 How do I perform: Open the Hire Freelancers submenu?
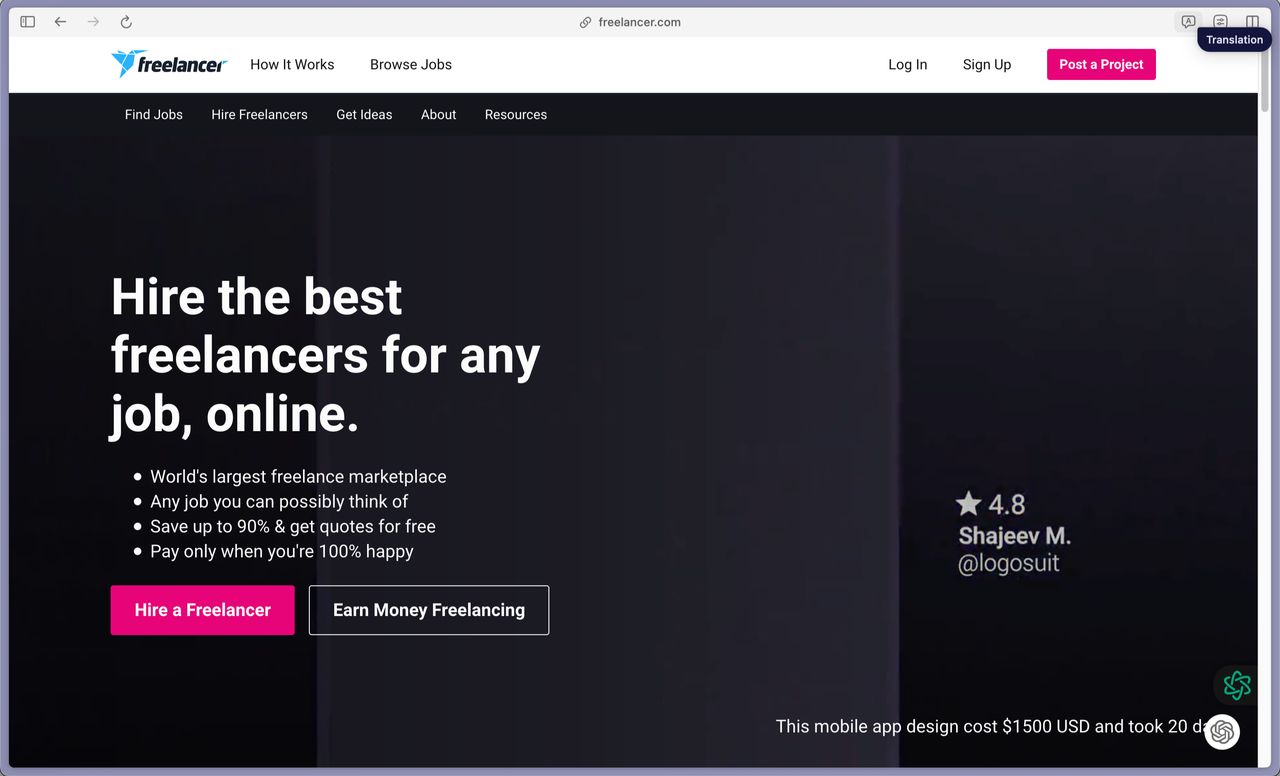[x=259, y=115]
